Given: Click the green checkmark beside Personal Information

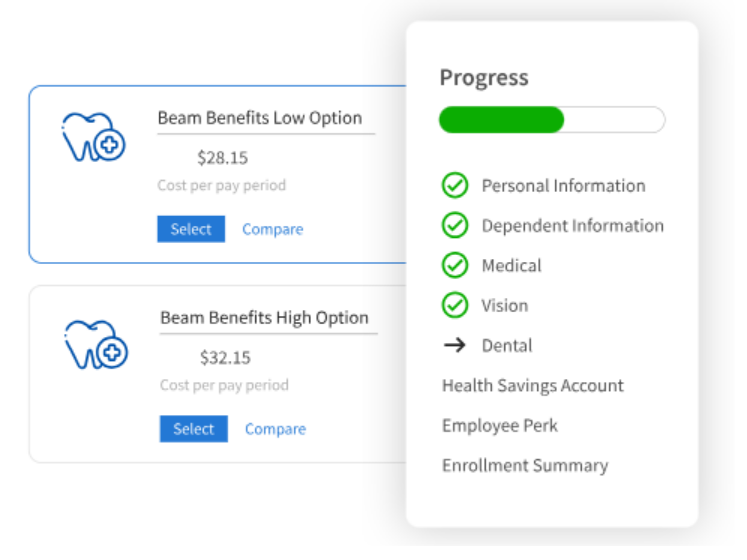Looking at the screenshot, I should [x=454, y=185].
